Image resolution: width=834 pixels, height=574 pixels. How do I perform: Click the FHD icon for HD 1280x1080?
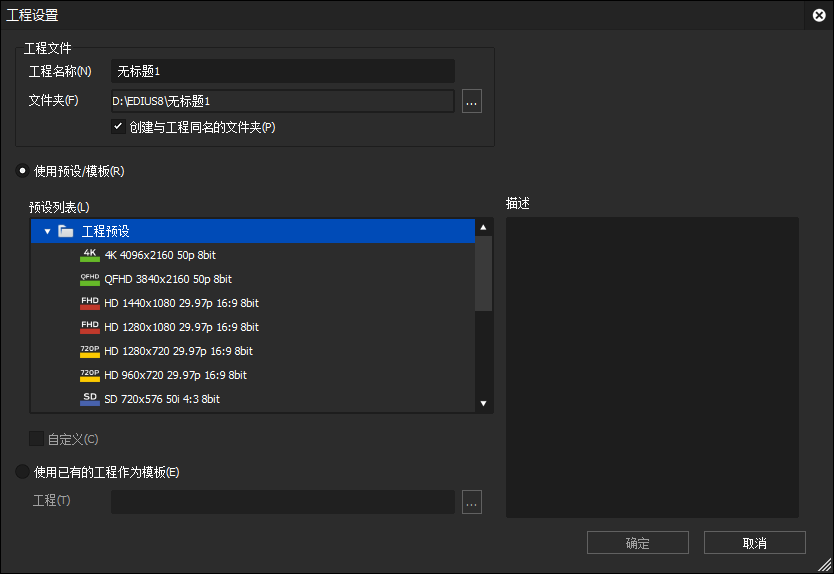pyautogui.click(x=90, y=327)
